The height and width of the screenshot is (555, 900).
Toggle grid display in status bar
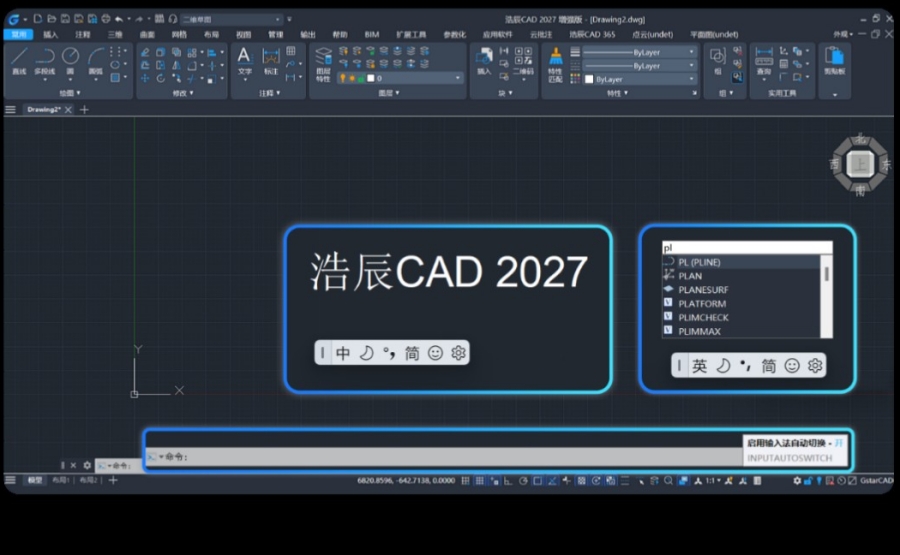(479, 480)
